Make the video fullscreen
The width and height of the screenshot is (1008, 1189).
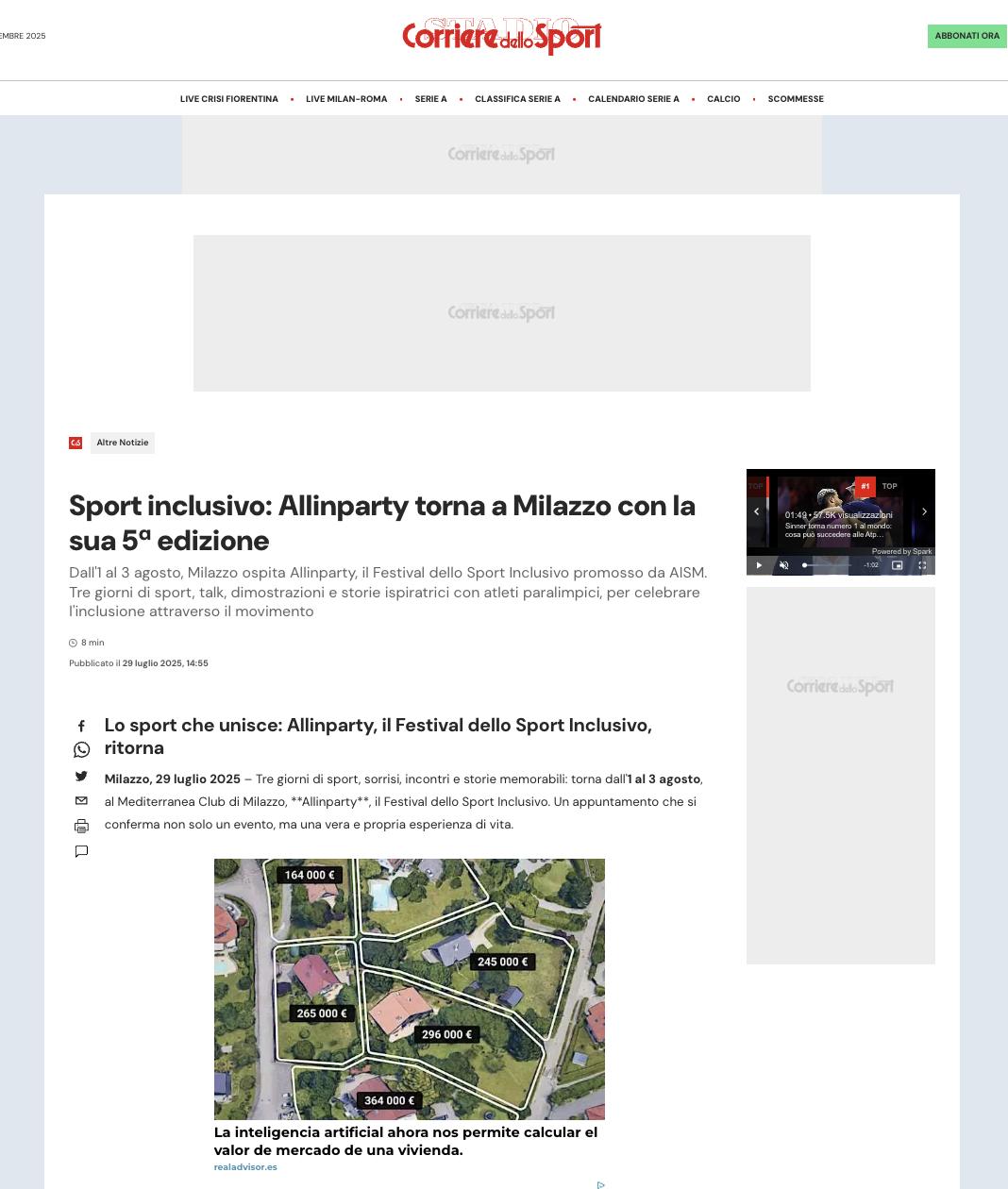click(922, 565)
